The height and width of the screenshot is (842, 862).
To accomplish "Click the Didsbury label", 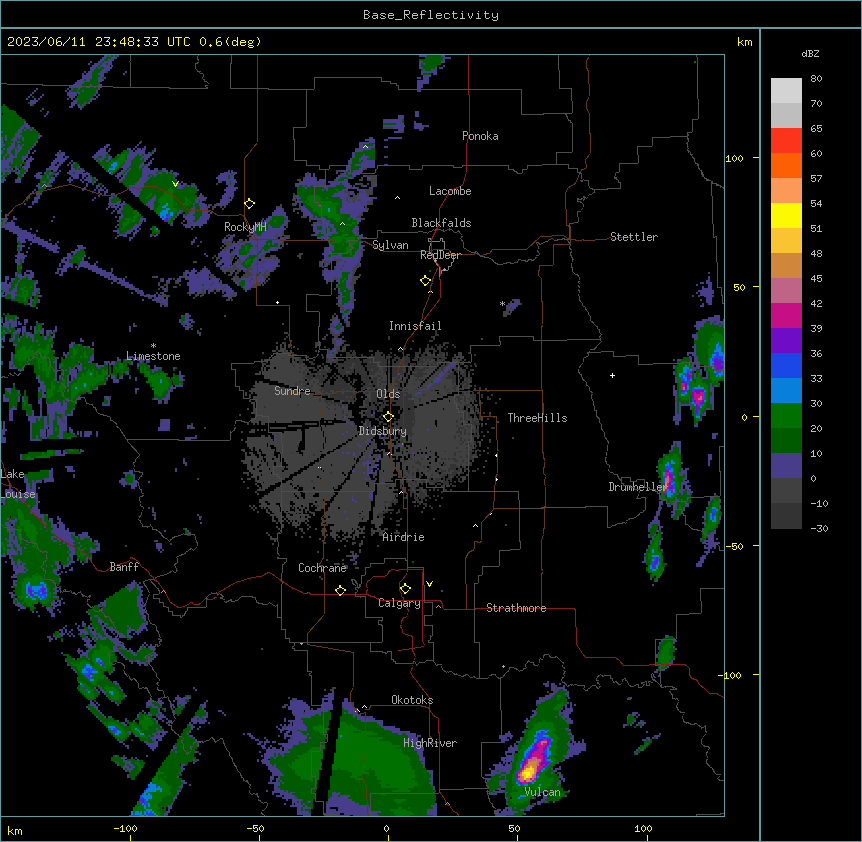I will coord(383,431).
